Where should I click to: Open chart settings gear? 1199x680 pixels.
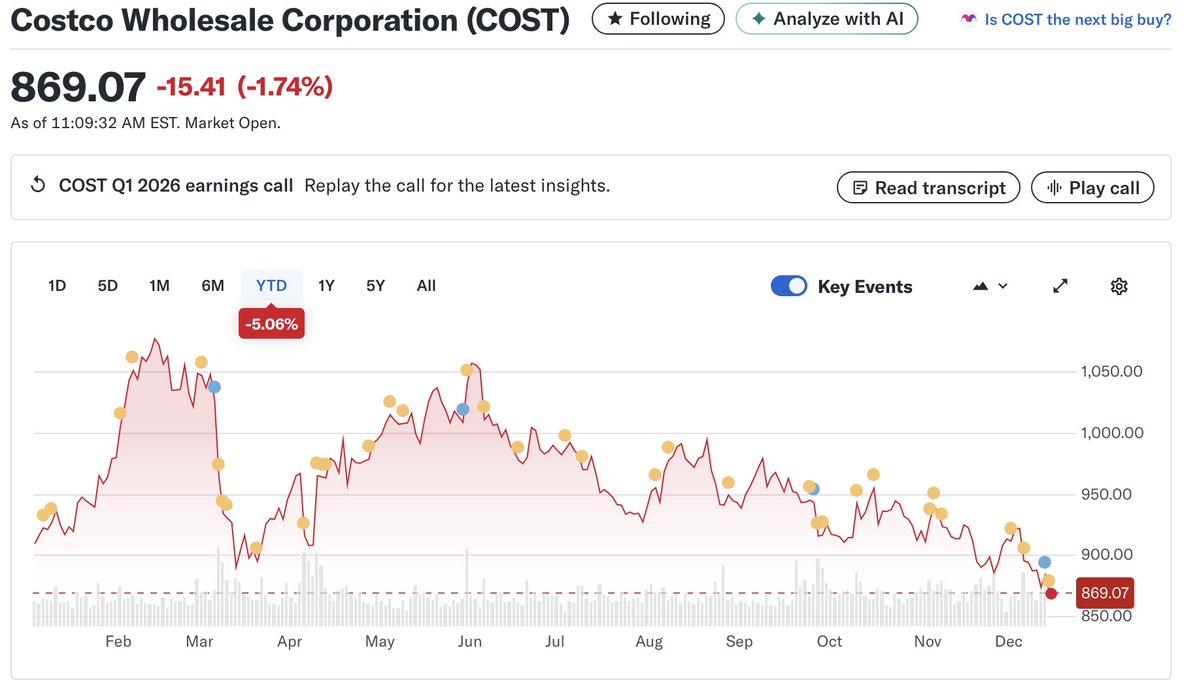(x=1119, y=286)
